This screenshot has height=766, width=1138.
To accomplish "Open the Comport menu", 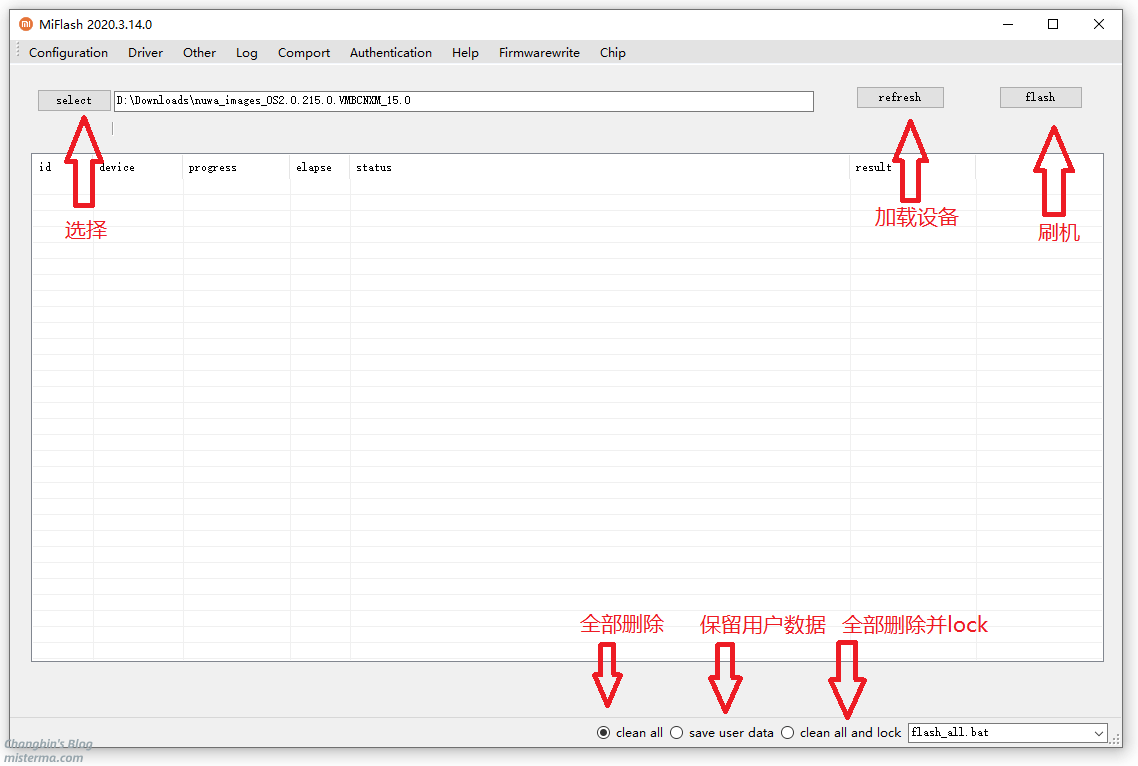I will pos(304,53).
